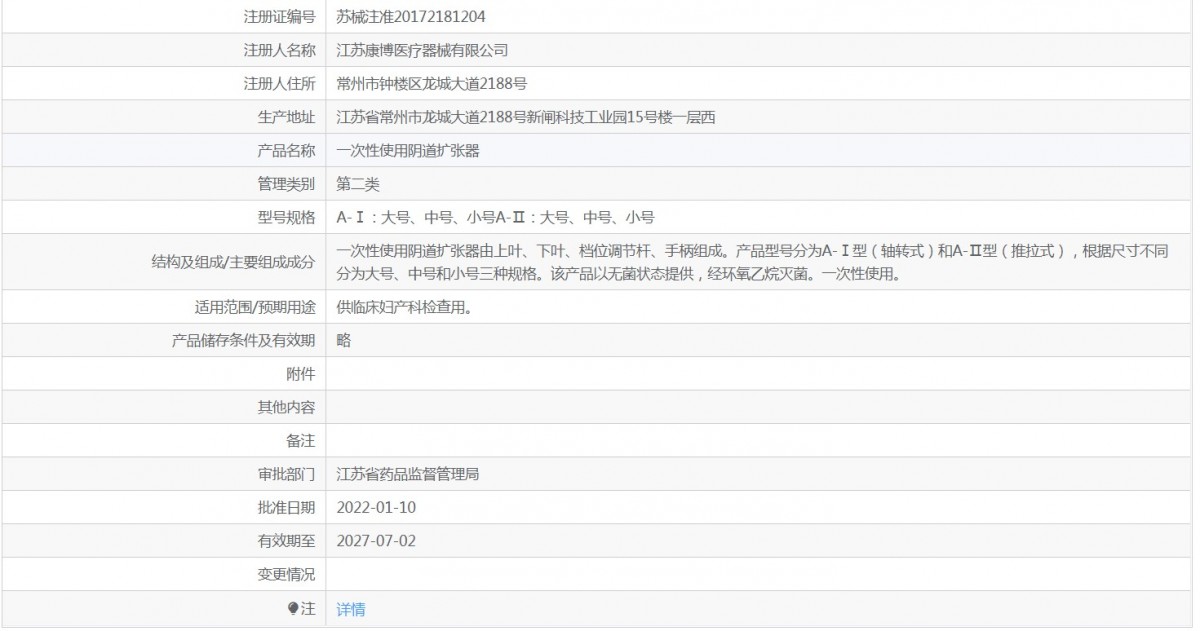This screenshot has width=1200, height=631.
Task: Select the structure description paragraph
Action: [753, 261]
